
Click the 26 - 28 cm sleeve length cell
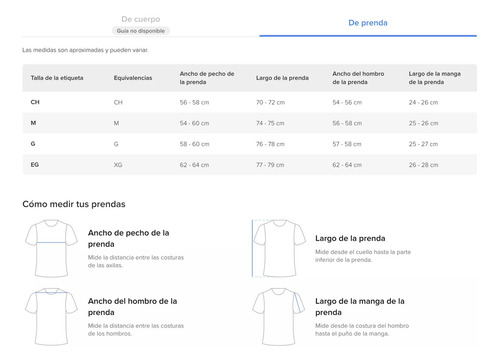pos(423,165)
